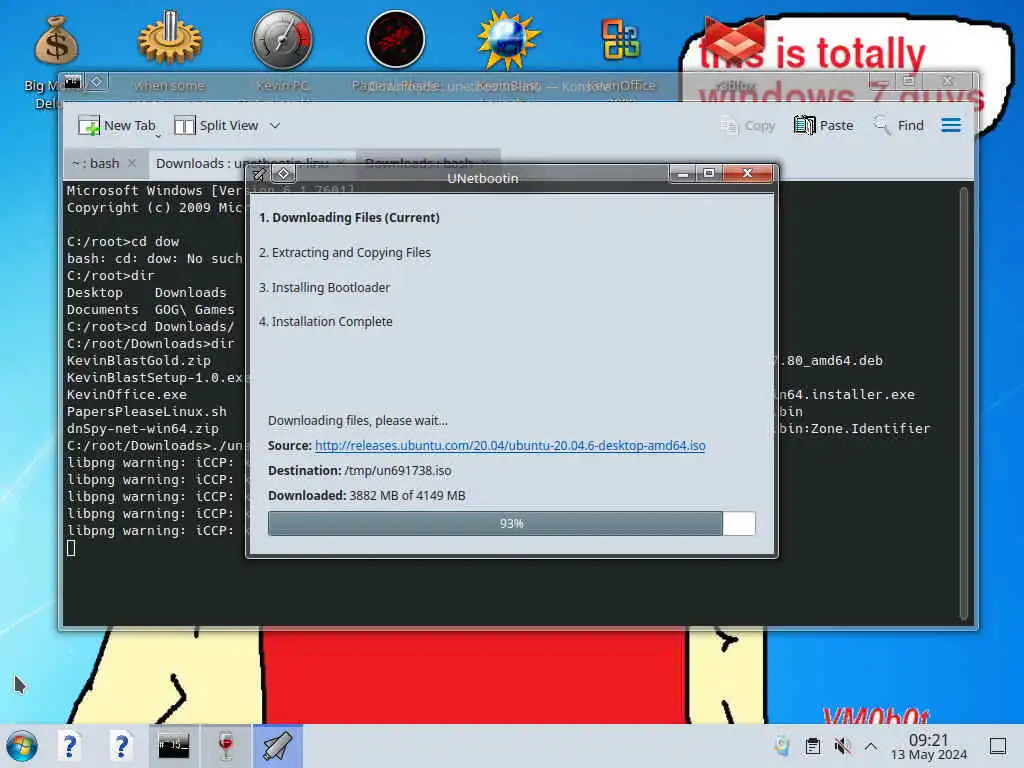
Task: Click the 93% download progress bar
Action: [x=511, y=524]
